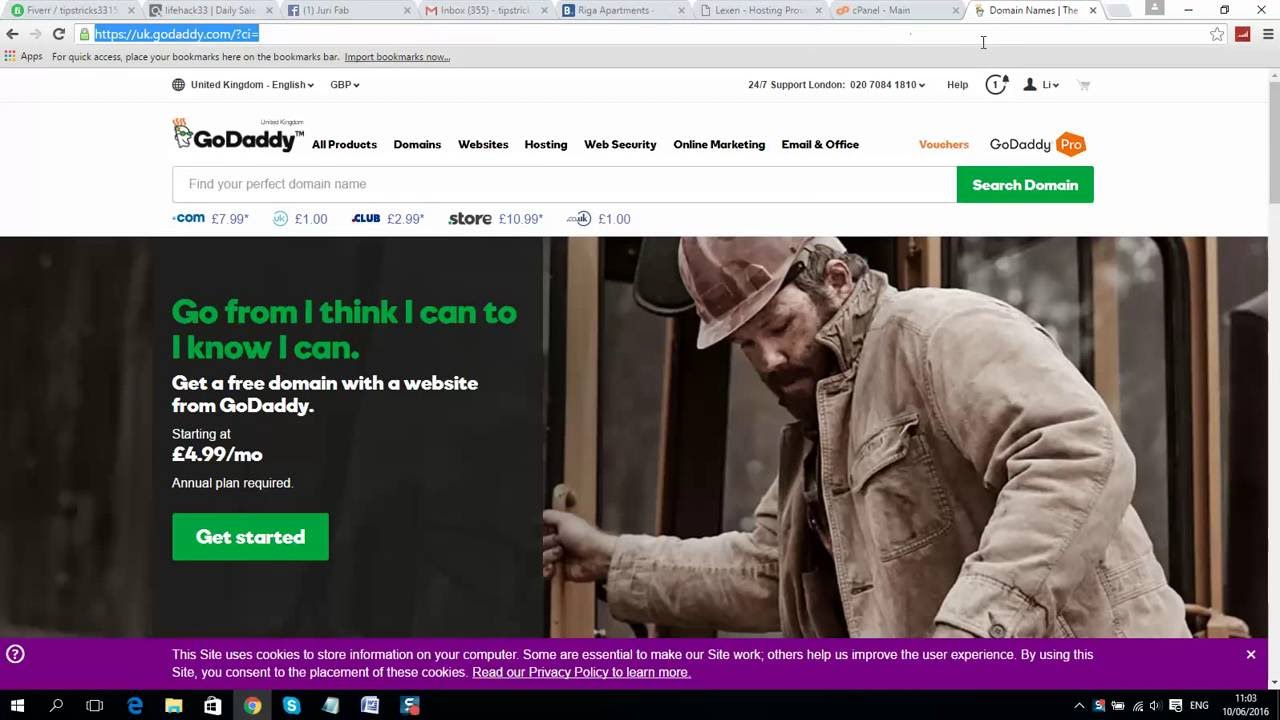
Task: Switch to lifehack33 Daily Sale tab
Action: (208, 11)
